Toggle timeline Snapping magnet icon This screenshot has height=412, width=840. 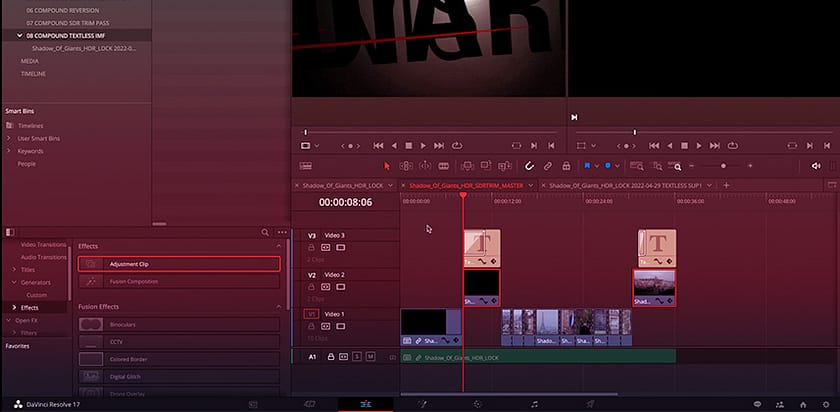pos(529,166)
